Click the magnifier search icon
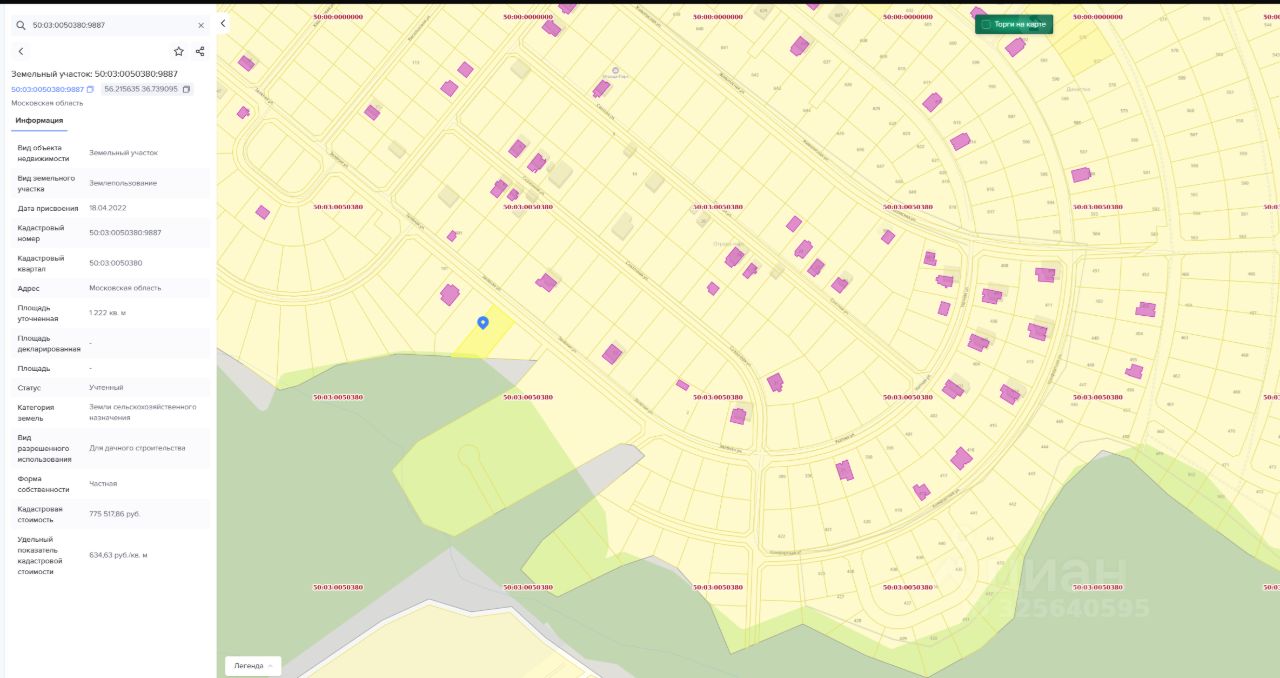 20,25
